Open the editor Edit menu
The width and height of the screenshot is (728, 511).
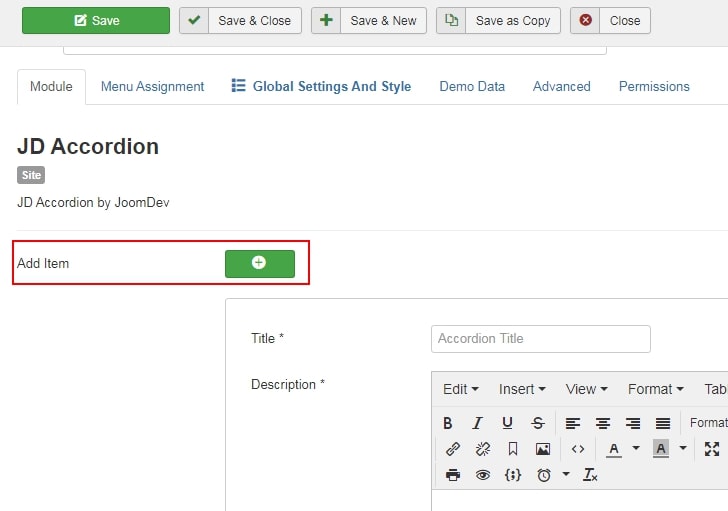460,389
